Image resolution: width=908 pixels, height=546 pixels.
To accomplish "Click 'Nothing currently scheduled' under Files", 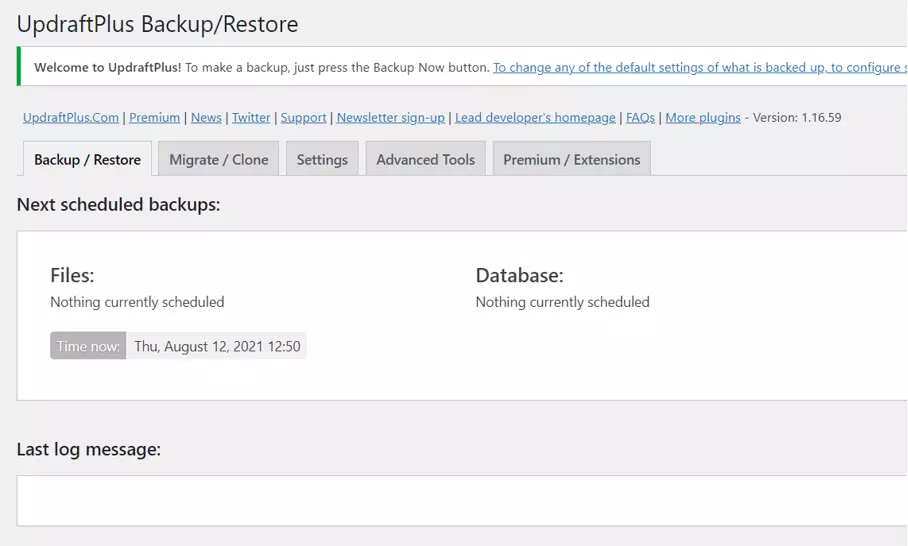I will pos(137,302).
